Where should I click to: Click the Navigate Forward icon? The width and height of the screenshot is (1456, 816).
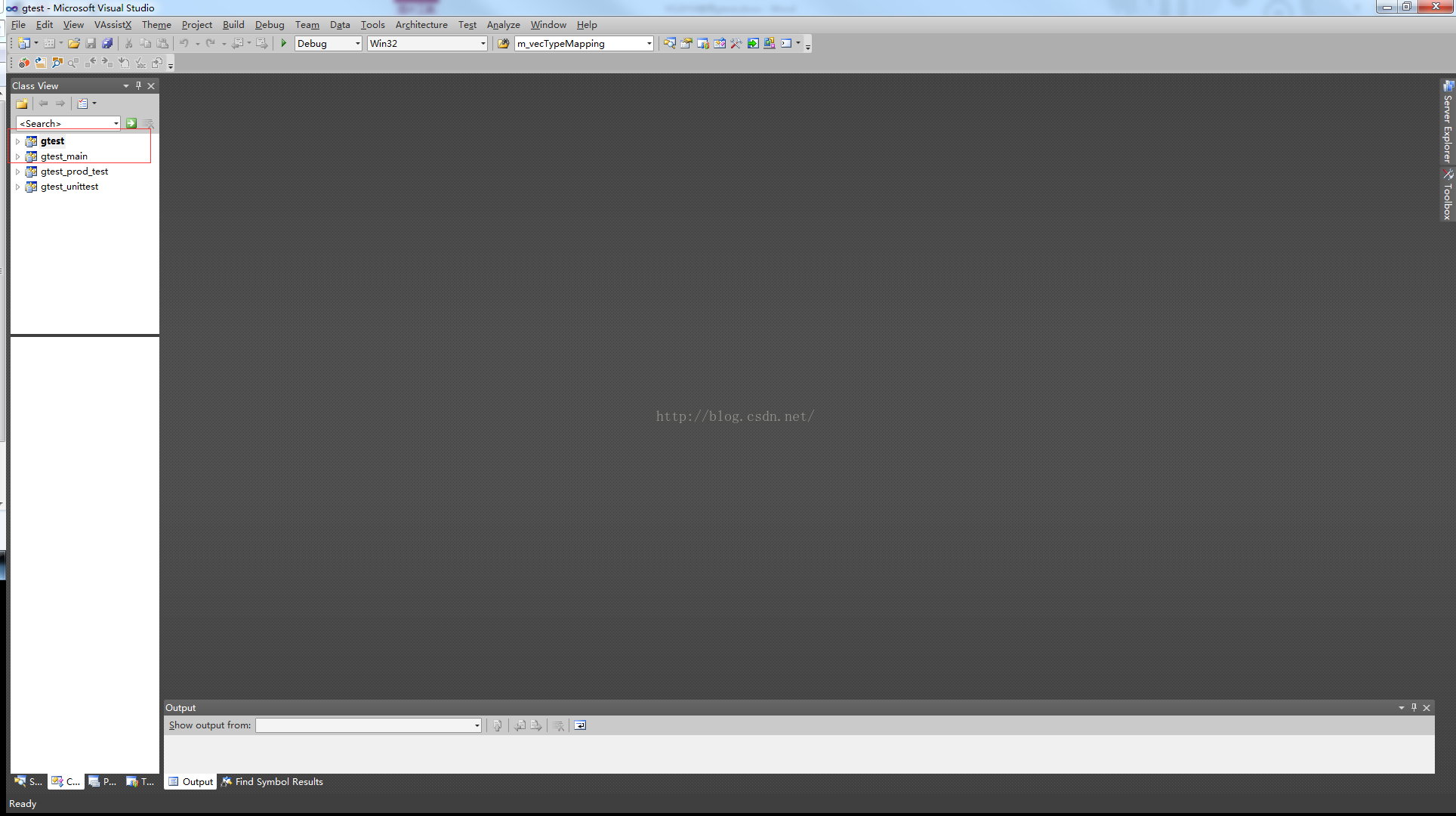262,44
